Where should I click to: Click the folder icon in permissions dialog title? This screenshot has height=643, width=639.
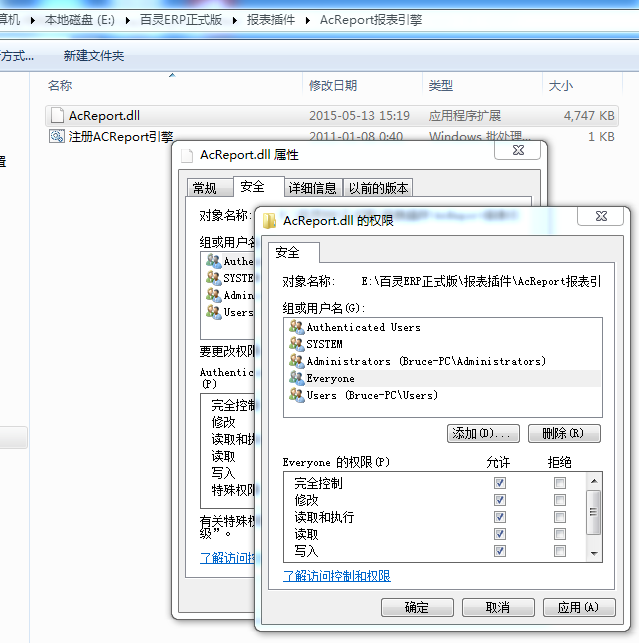269,221
